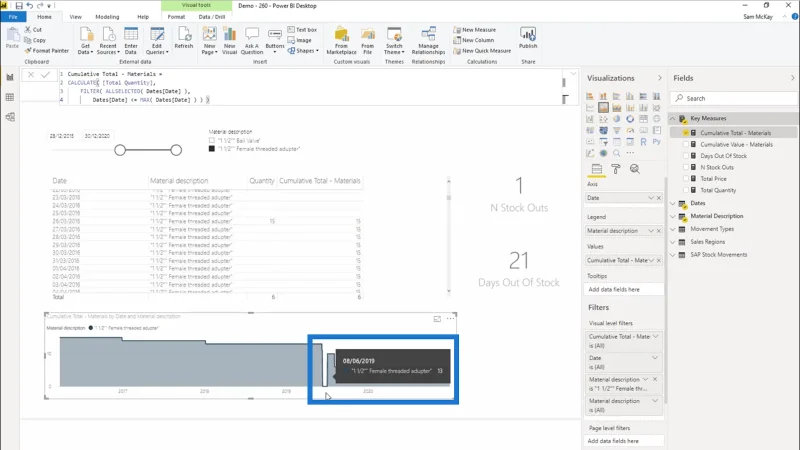The image size is (800, 450).
Task: Check the Total Quantity field
Action: [x=686, y=190]
